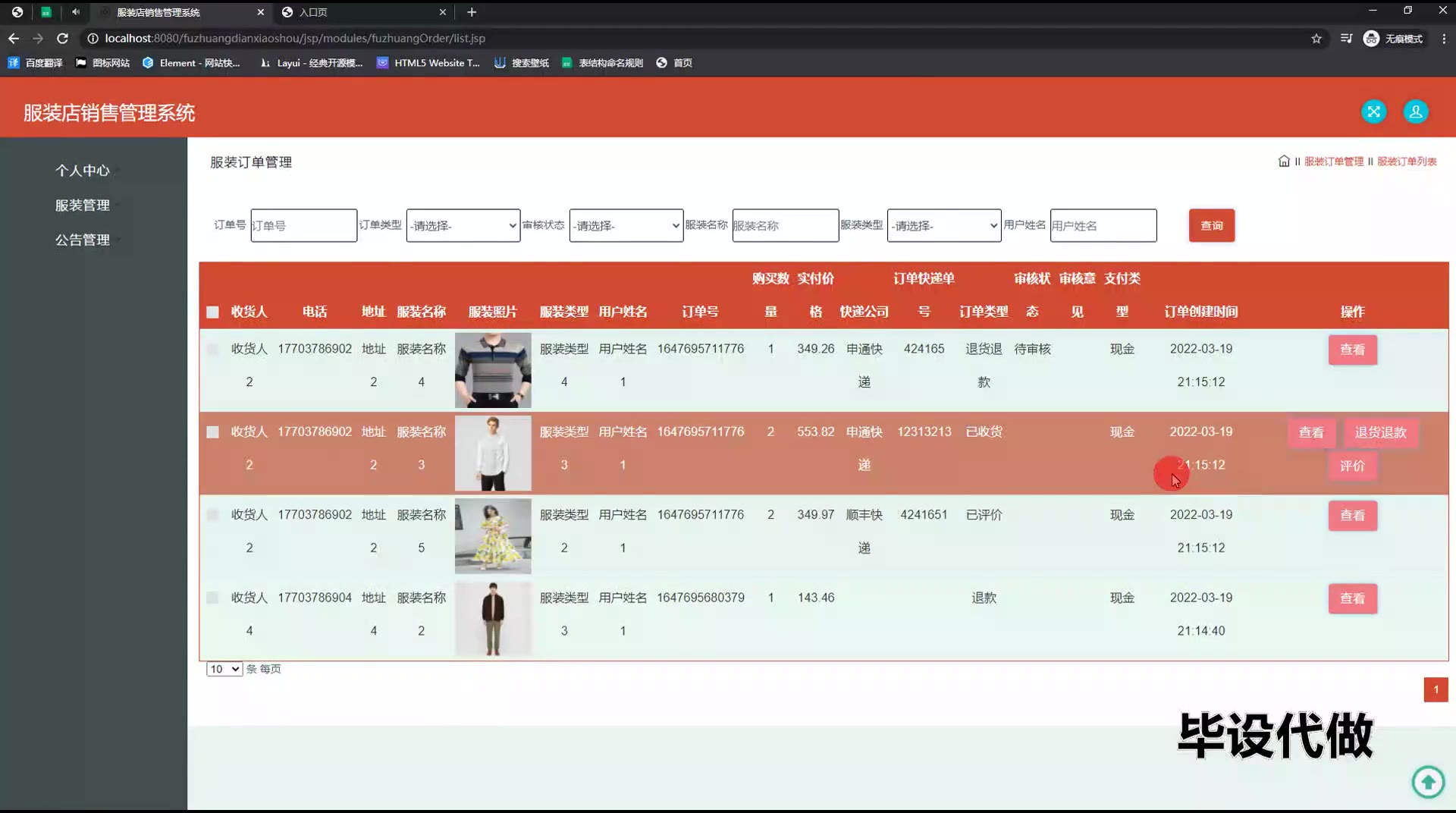The image size is (1456, 813).
Task: Open the 服装类型 dropdown filter
Action: (944, 225)
